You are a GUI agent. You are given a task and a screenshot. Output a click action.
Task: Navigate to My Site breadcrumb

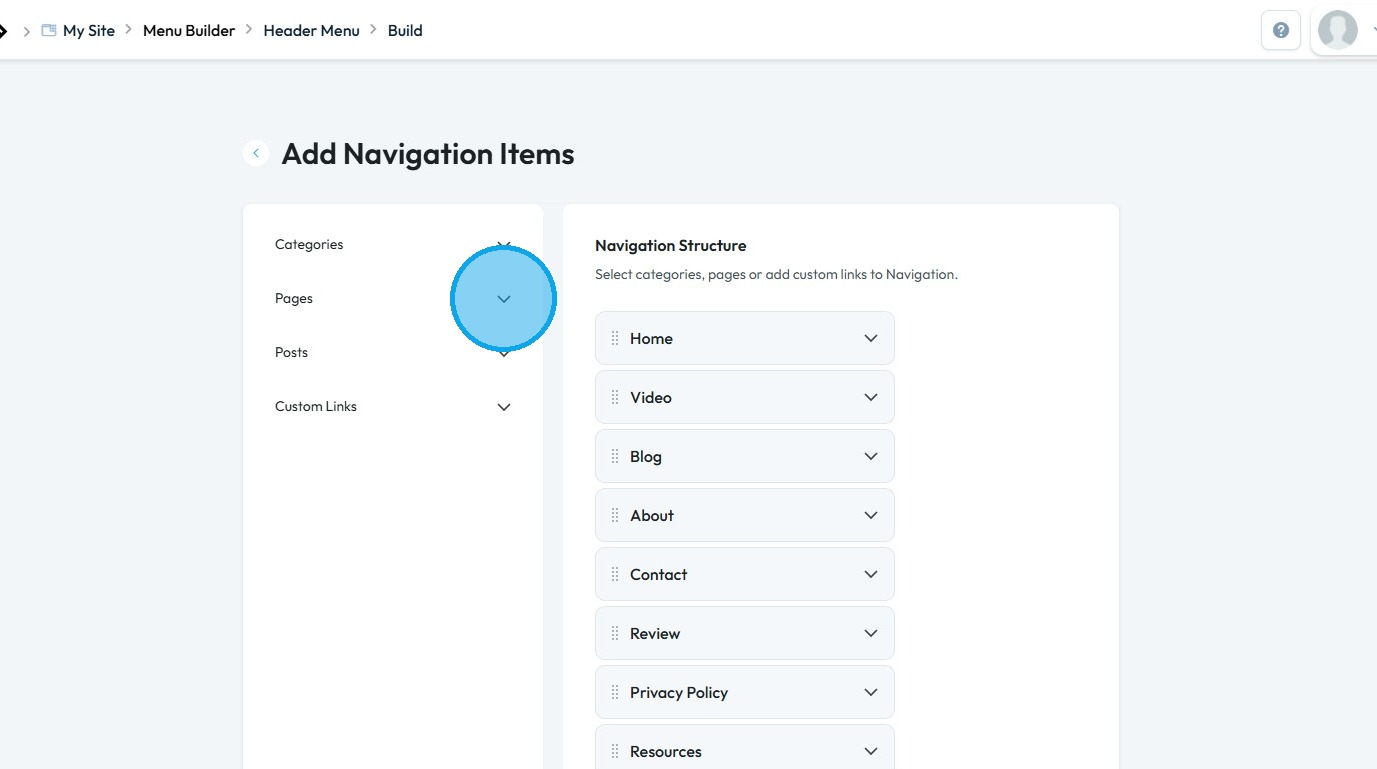(89, 30)
